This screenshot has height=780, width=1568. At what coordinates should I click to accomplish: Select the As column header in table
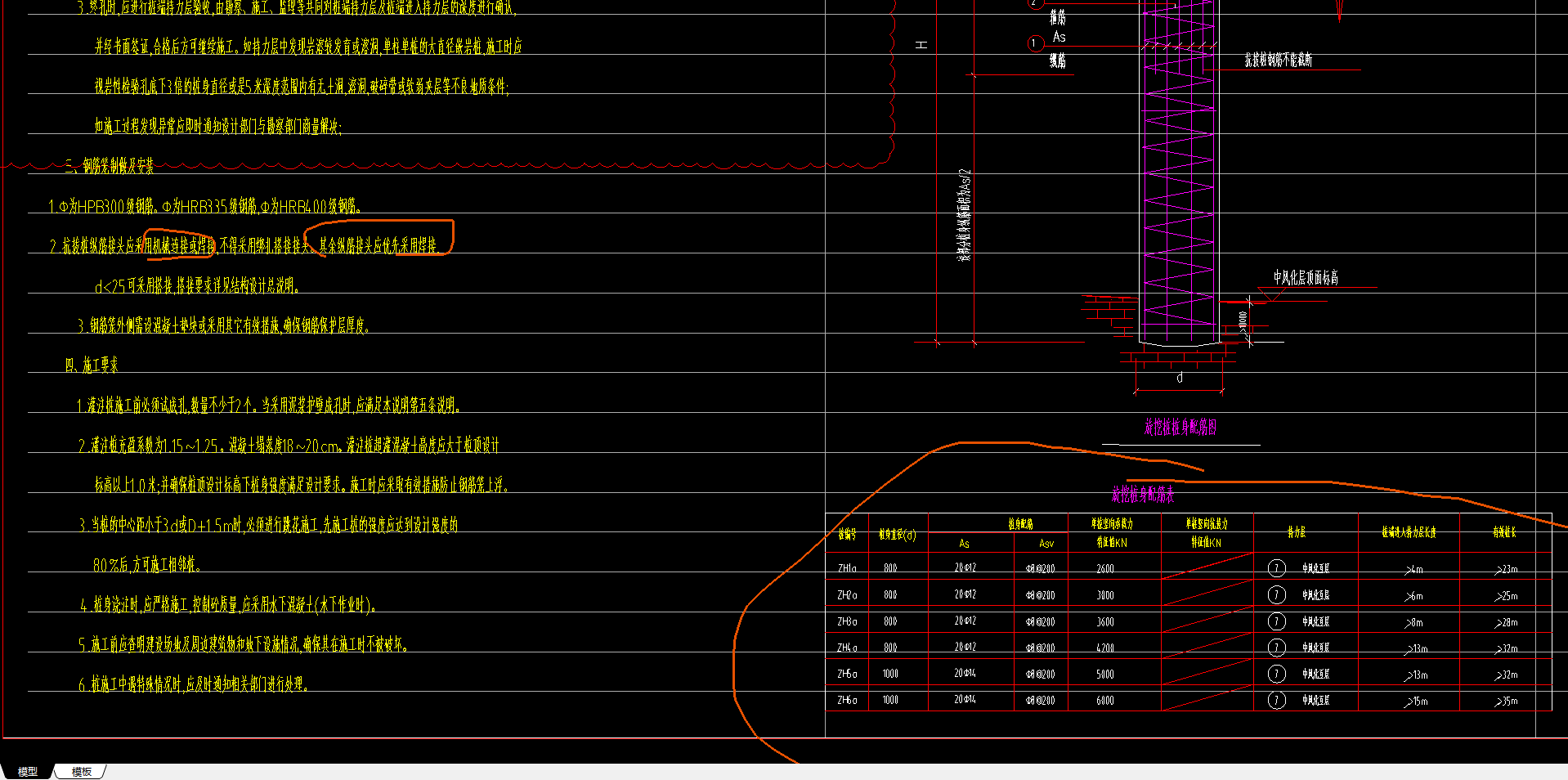[x=964, y=544]
